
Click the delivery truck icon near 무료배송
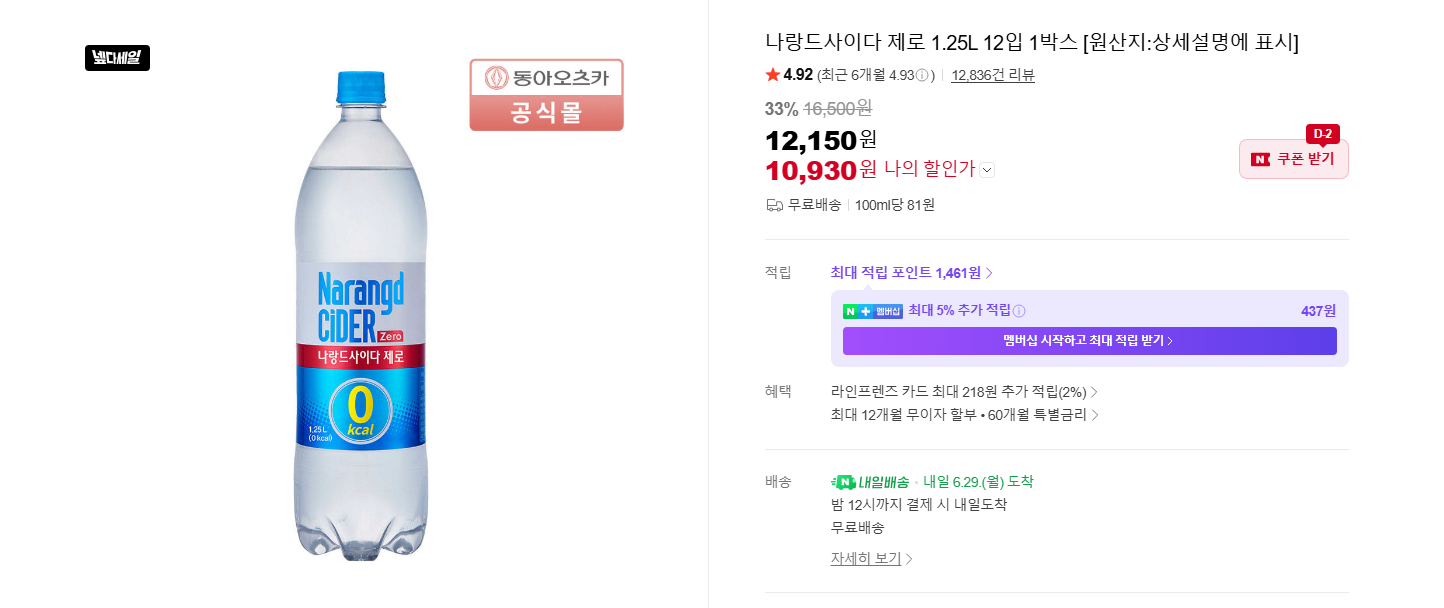(774, 205)
